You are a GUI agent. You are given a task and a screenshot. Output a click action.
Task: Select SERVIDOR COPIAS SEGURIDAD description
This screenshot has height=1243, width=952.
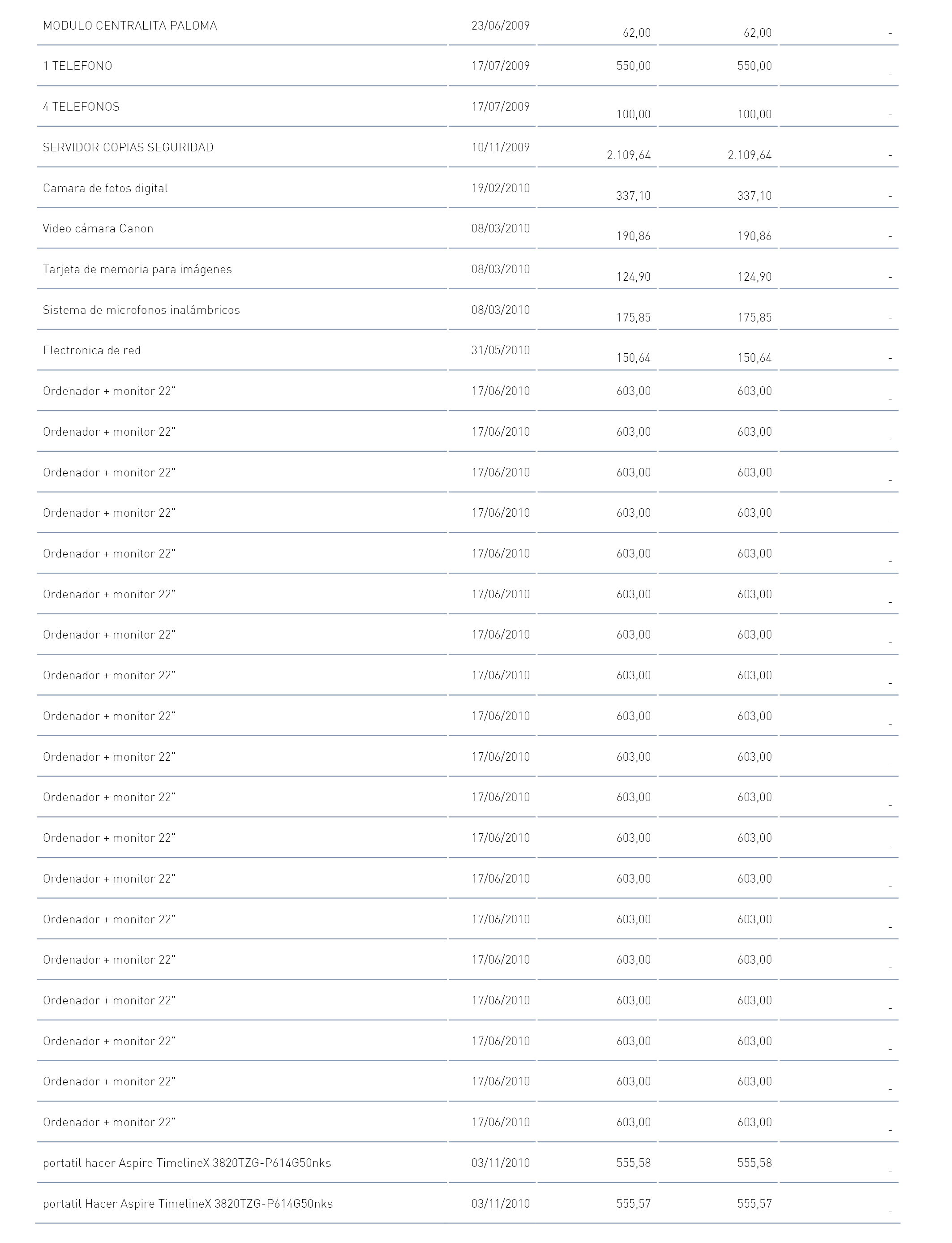coord(128,148)
